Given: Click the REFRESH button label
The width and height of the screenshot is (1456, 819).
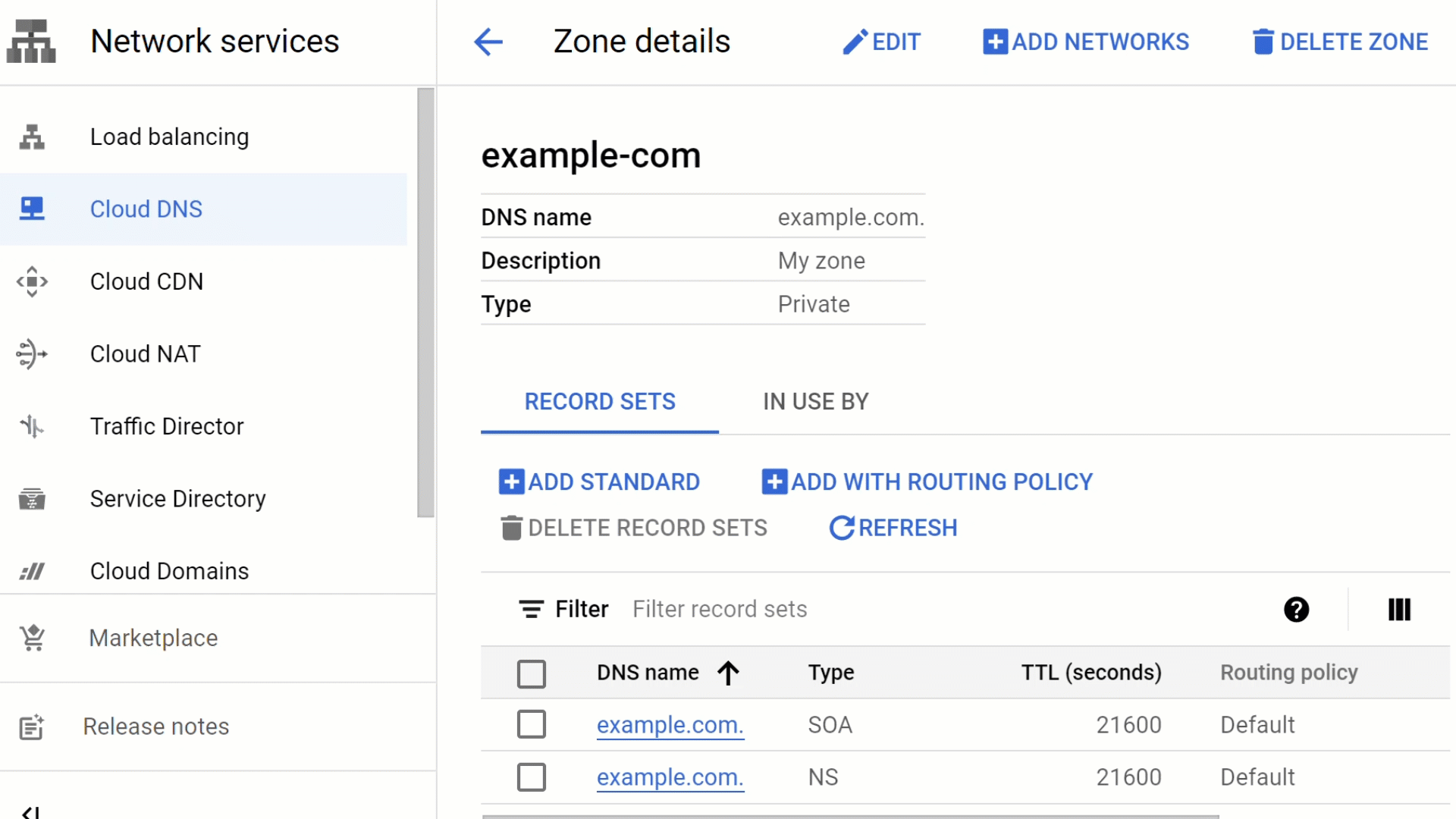Looking at the screenshot, I should [x=908, y=528].
